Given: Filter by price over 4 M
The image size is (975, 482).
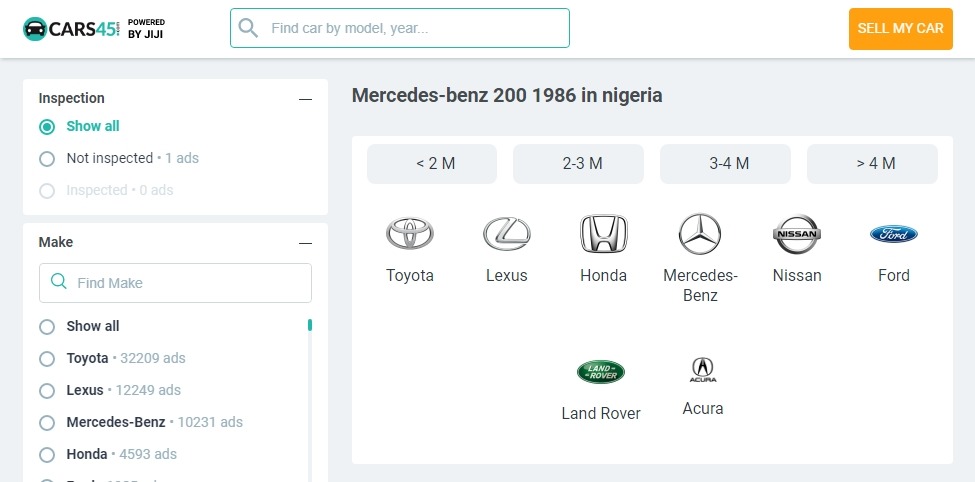Looking at the screenshot, I should [872, 164].
